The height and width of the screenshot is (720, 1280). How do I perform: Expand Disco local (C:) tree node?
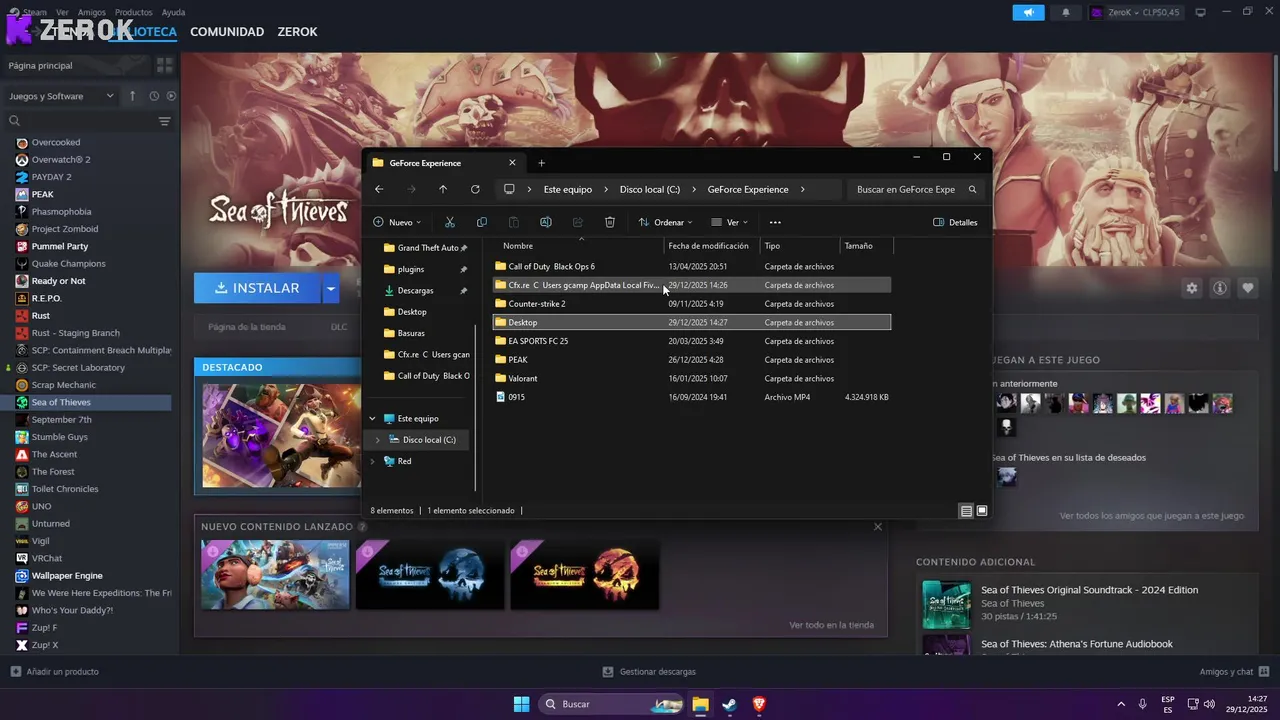click(378, 440)
